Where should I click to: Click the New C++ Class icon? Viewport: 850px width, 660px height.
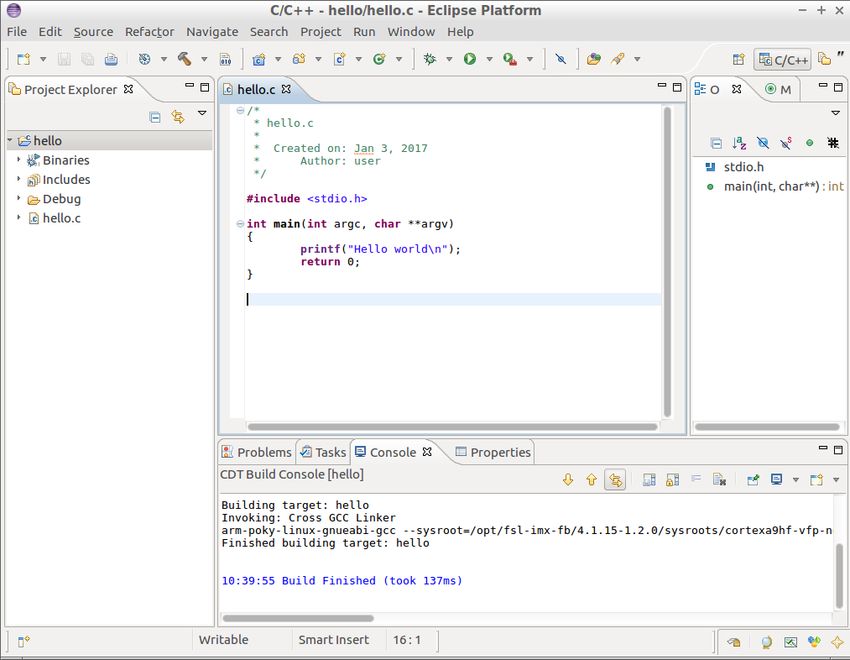379,59
